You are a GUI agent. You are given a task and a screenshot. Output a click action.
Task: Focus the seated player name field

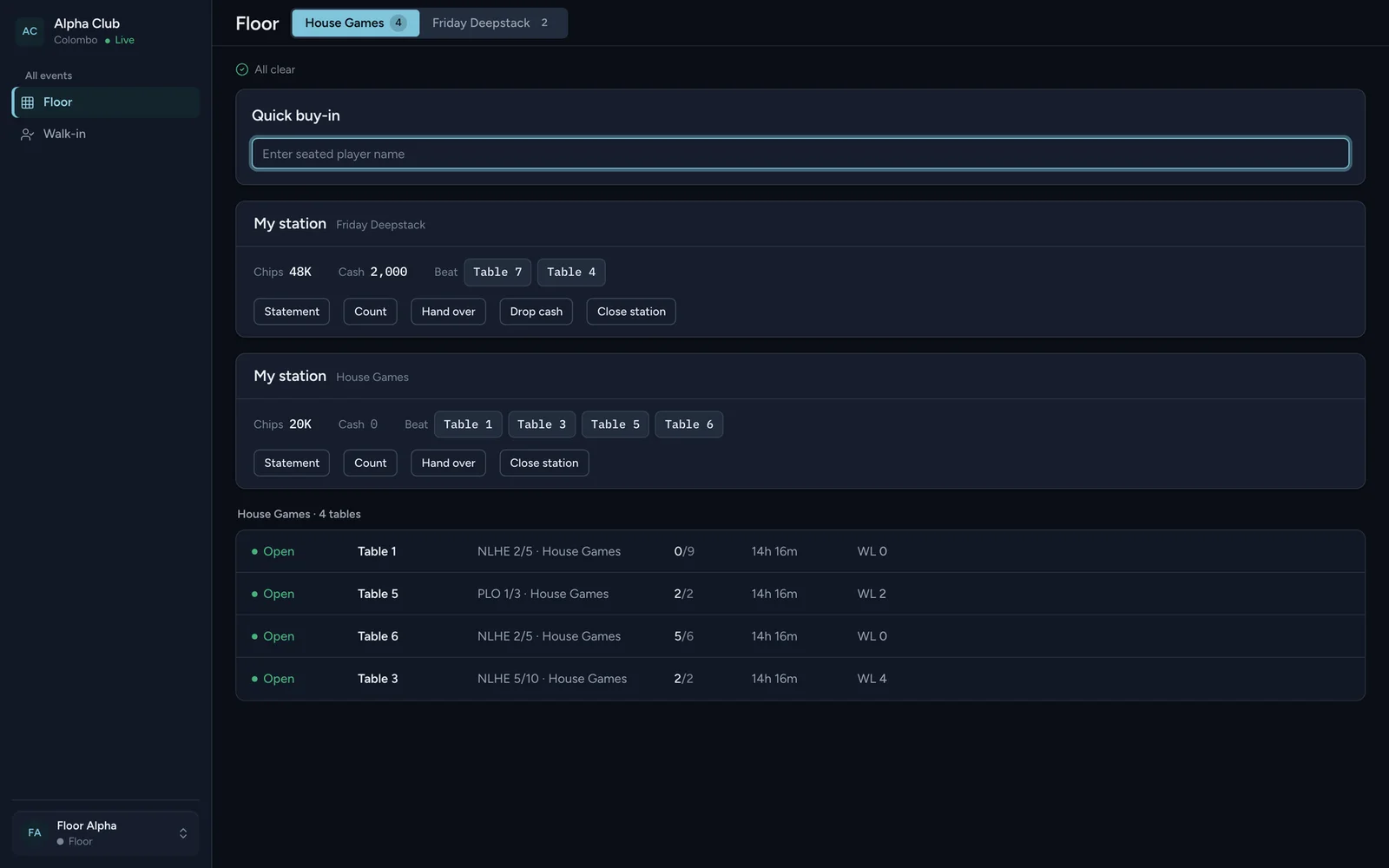pos(800,154)
